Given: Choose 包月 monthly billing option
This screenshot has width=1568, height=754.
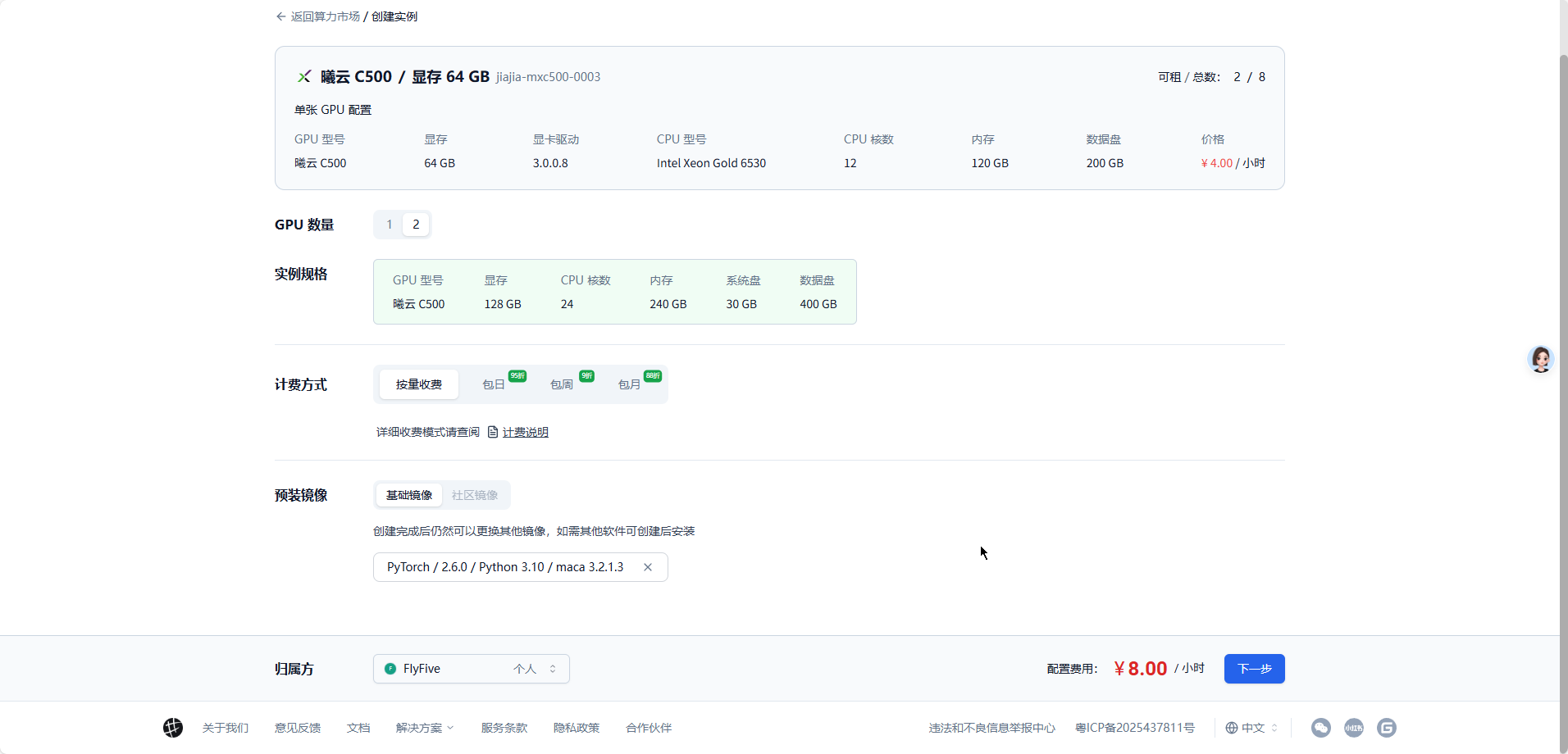Looking at the screenshot, I should pyautogui.click(x=629, y=384).
